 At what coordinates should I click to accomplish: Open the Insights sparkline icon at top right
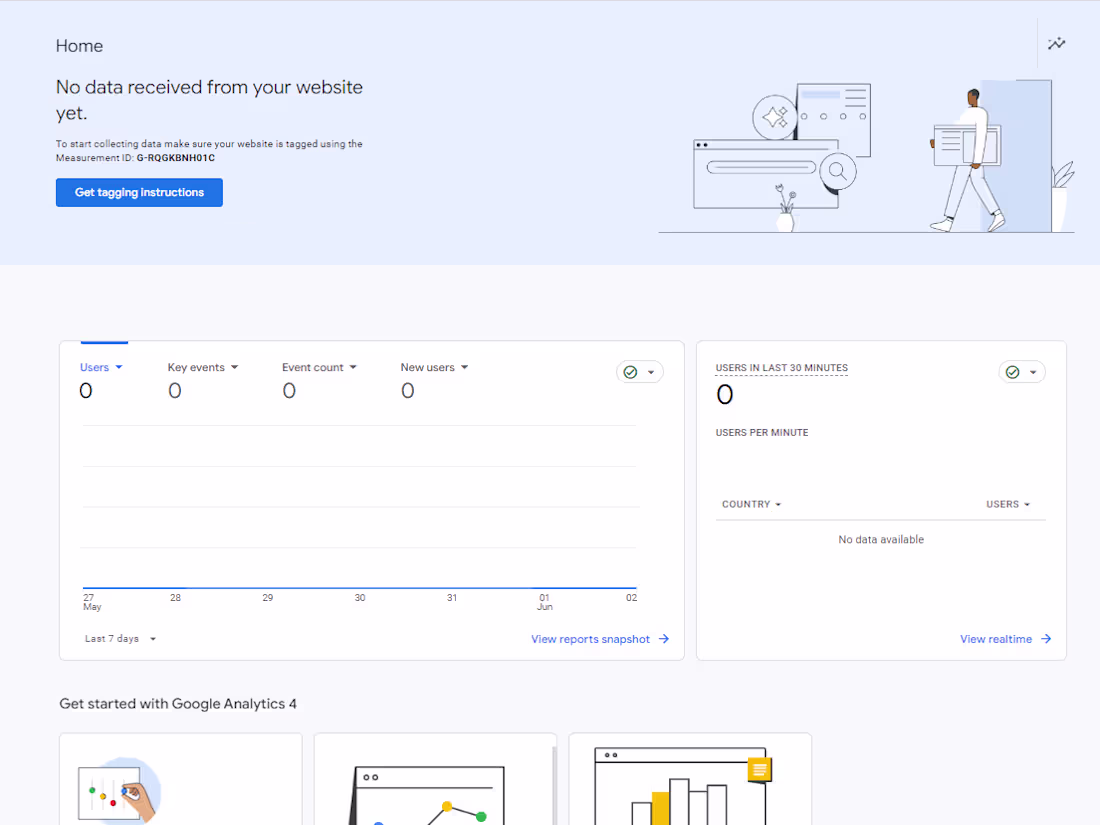click(x=1057, y=43)
